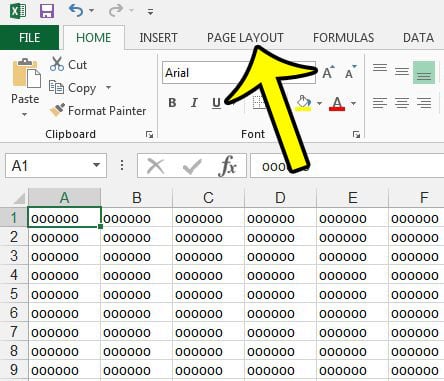The width and height of the screenshot is (444, 381).
Task: Click the Insert Function fx icon
Action: [228, 165]
